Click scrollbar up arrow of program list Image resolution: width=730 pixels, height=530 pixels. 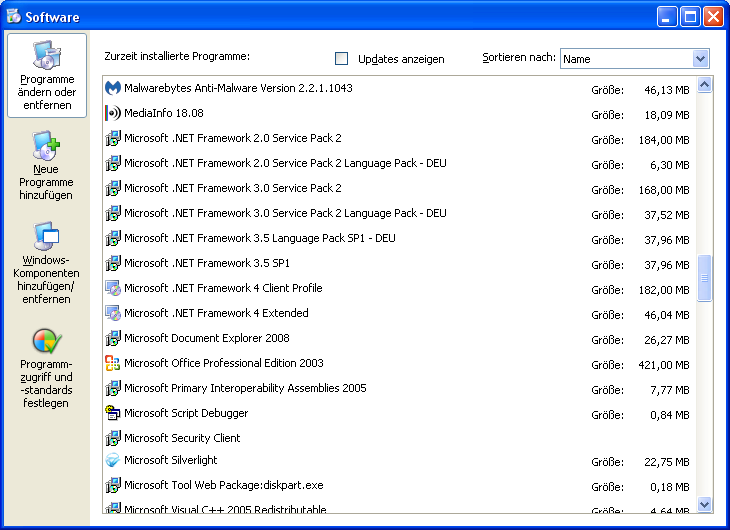tap(704, 85)
